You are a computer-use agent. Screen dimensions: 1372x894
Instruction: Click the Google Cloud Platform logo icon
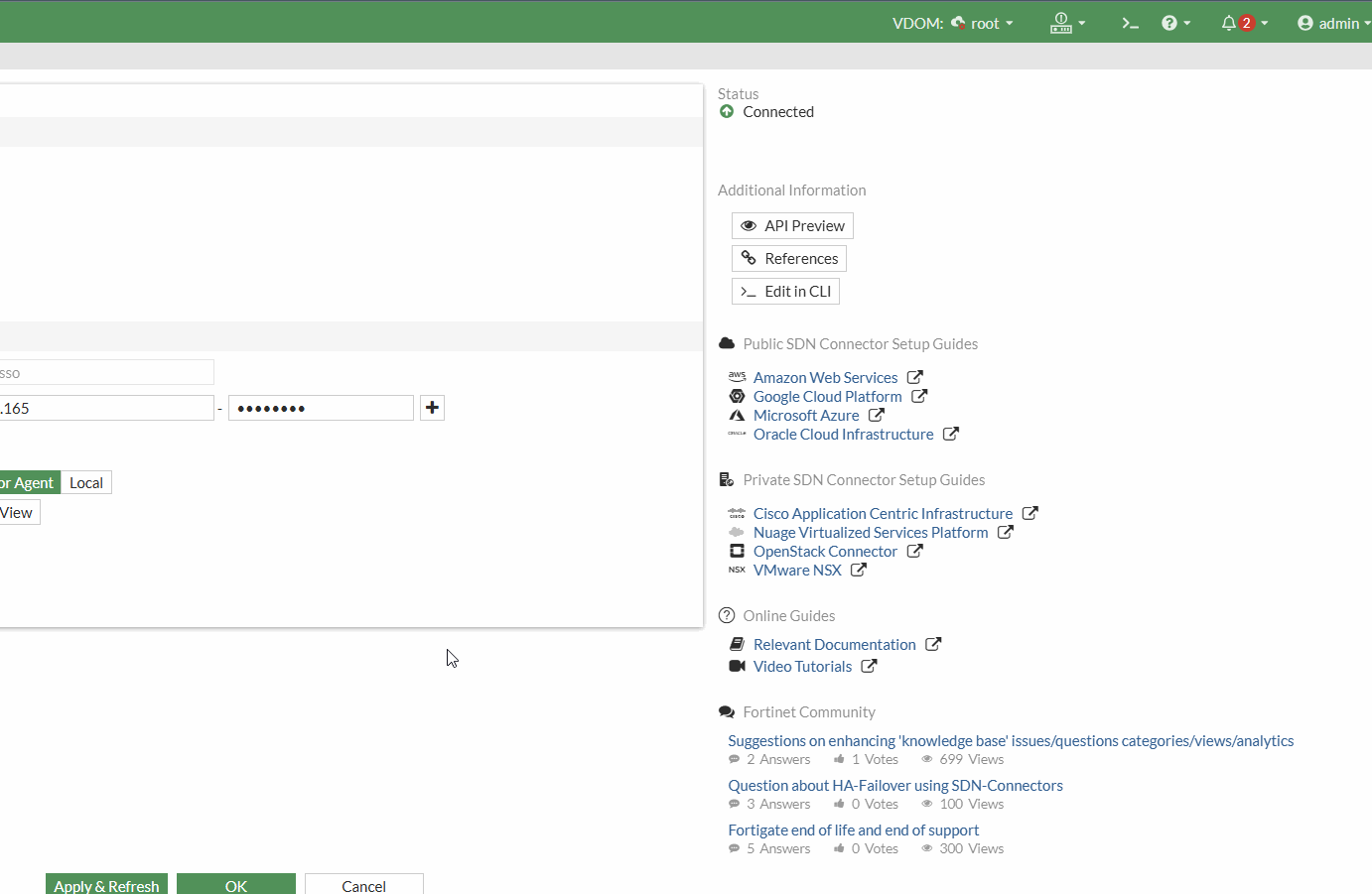(737, 396)
